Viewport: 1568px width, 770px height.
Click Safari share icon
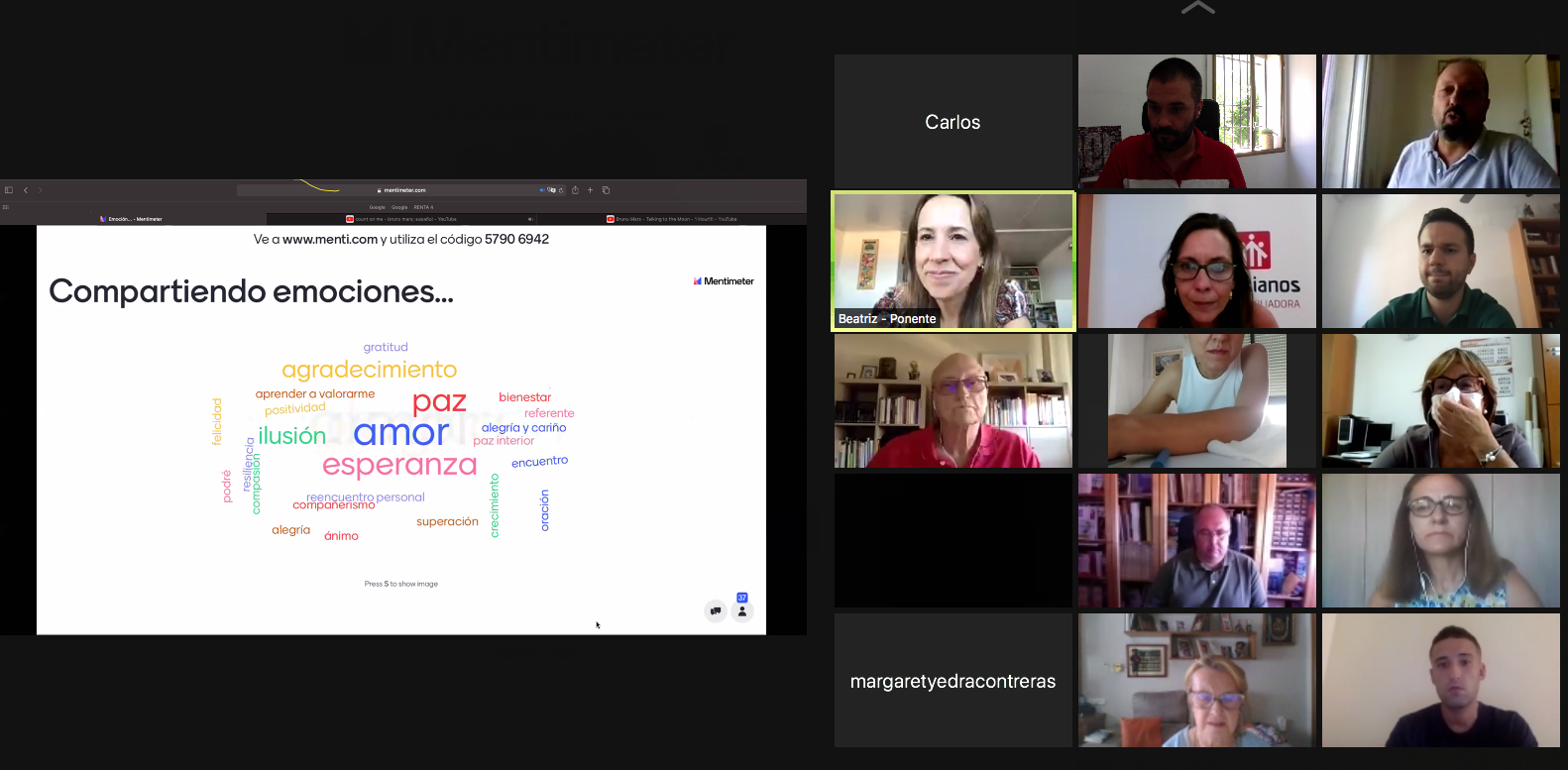point(575,190)
